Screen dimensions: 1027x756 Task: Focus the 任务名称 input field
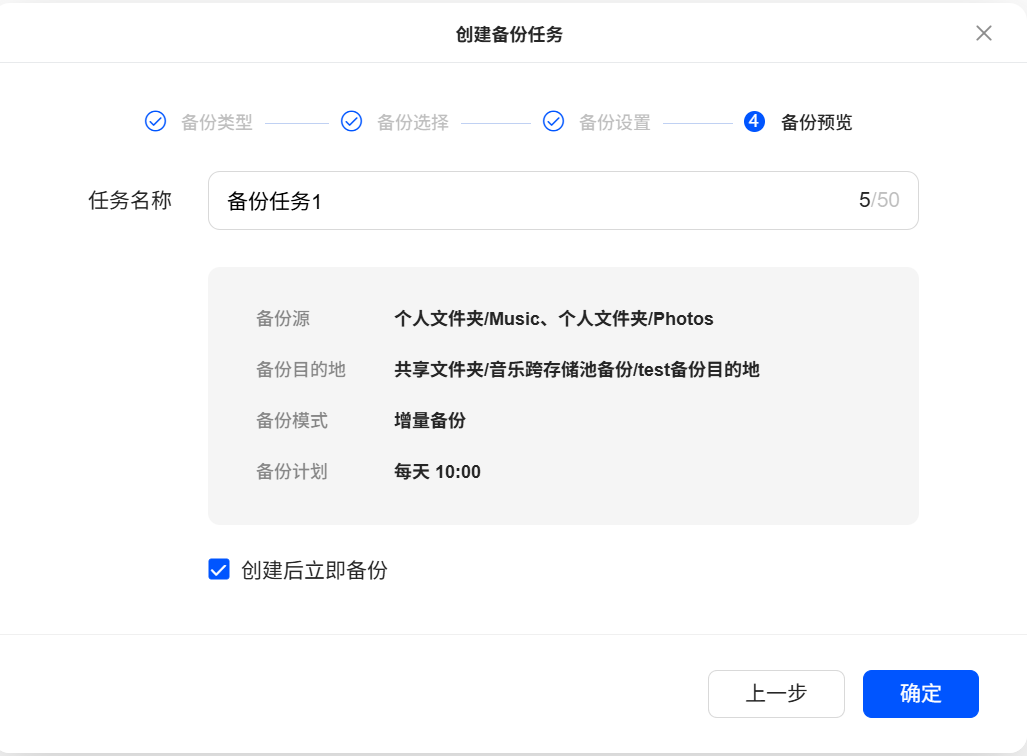pos(530,201)
